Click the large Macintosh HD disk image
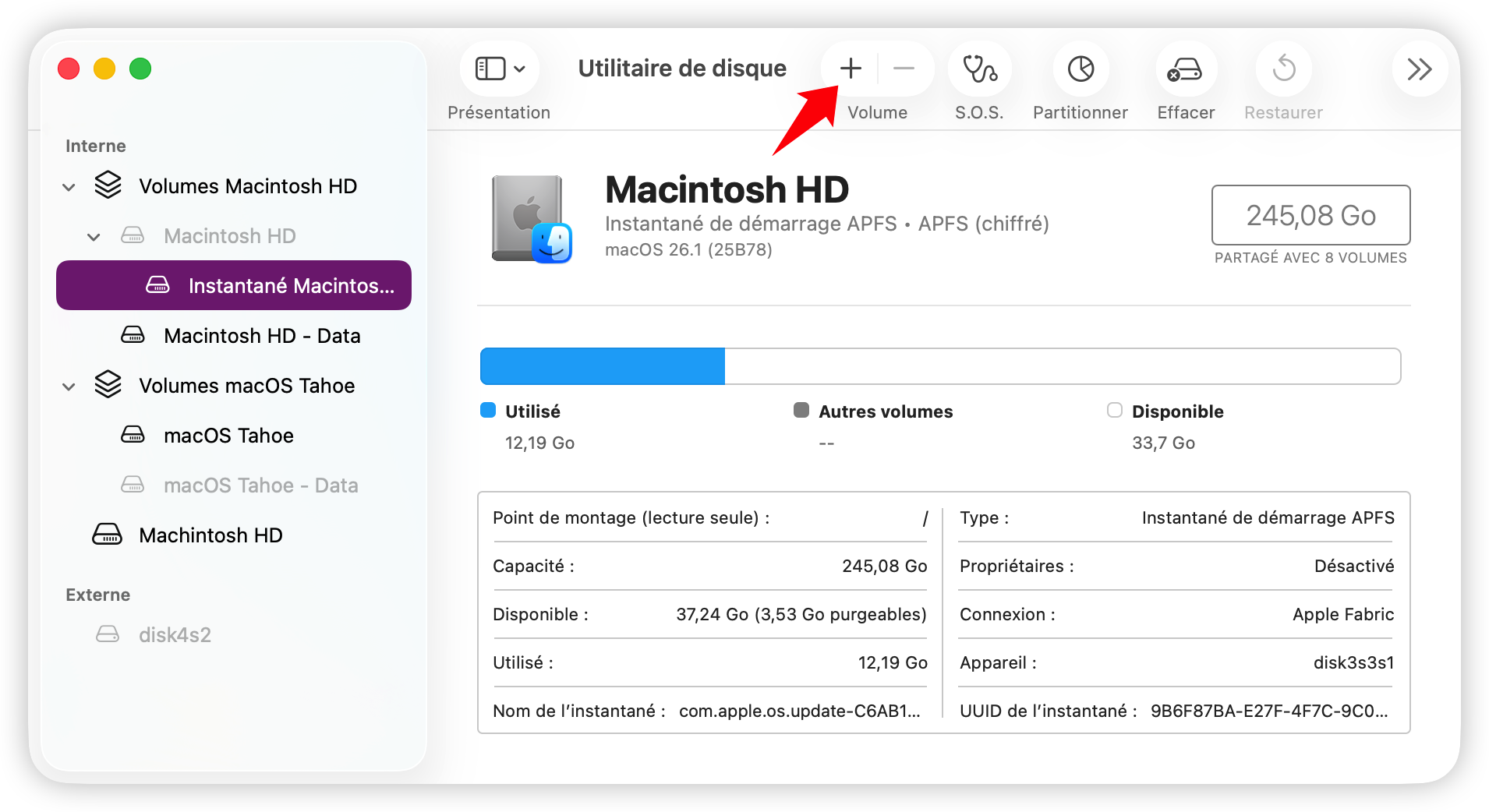This screenshot has height=812, width=1489. coord(532,219)
